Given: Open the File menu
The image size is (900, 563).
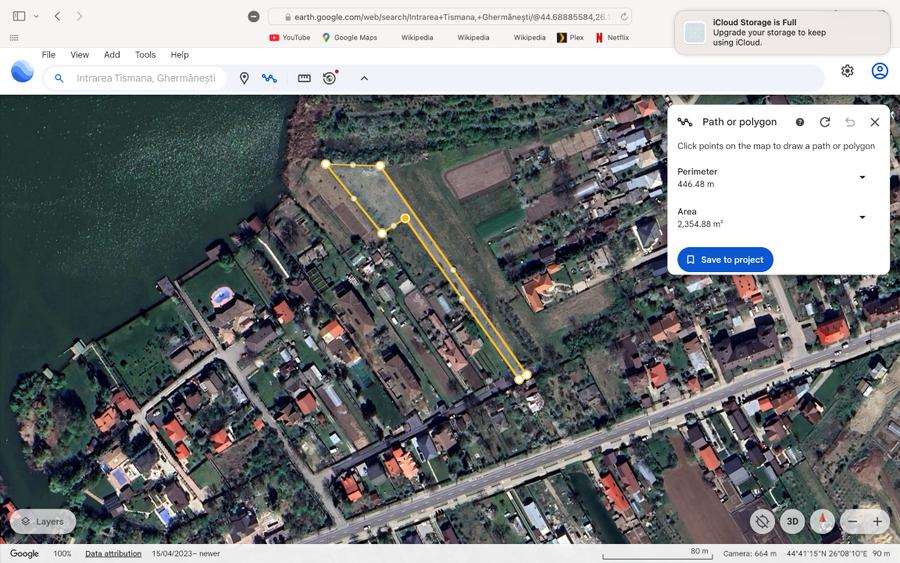Looking at the screenshot, I should 48,55.
